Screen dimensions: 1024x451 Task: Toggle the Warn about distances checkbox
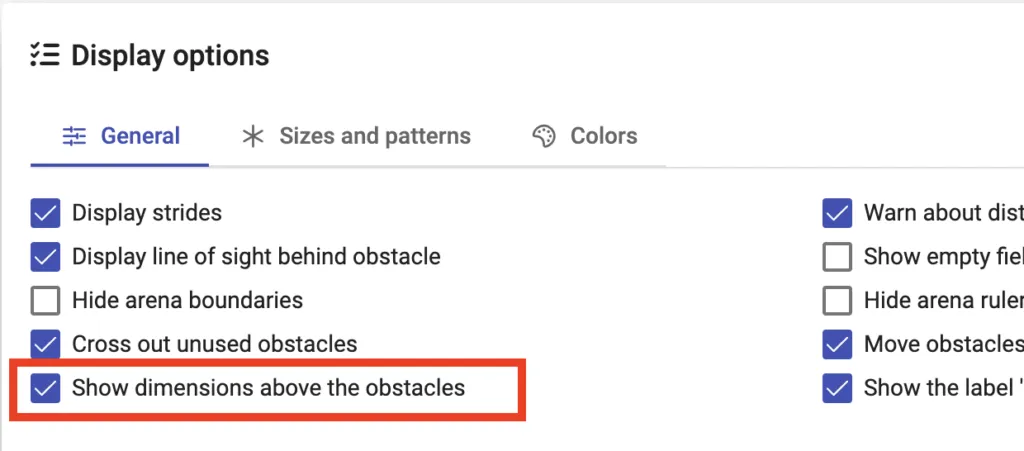837,213
